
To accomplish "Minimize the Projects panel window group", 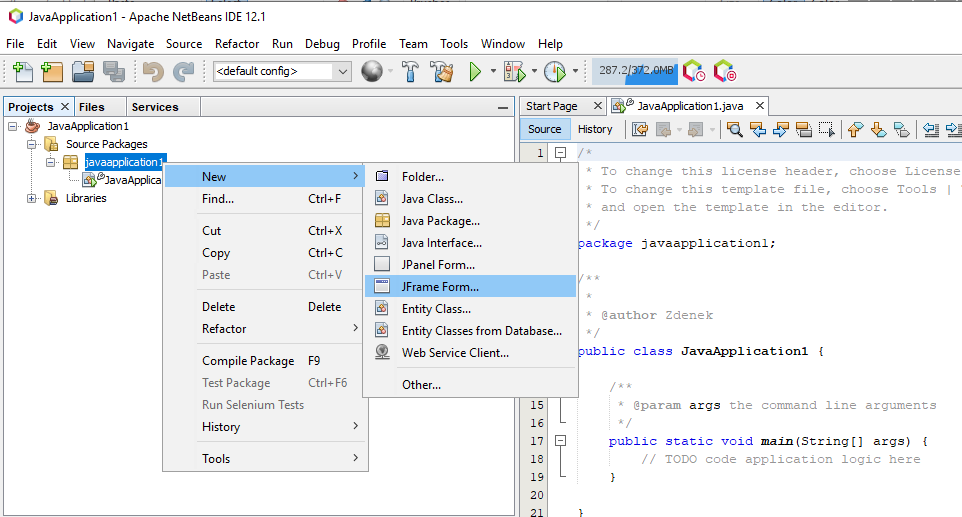I will click(502, 107).
